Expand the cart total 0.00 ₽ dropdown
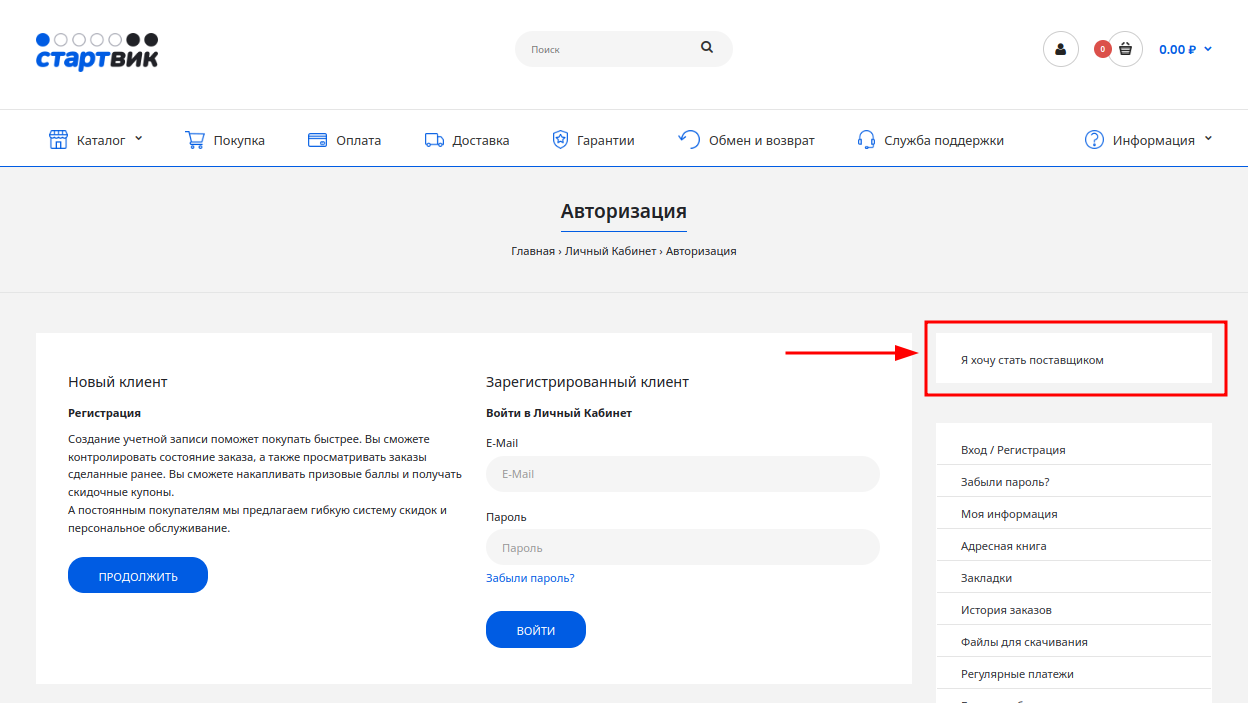The height and width of the screenshot is (703, 1248). pos(1185,49)
